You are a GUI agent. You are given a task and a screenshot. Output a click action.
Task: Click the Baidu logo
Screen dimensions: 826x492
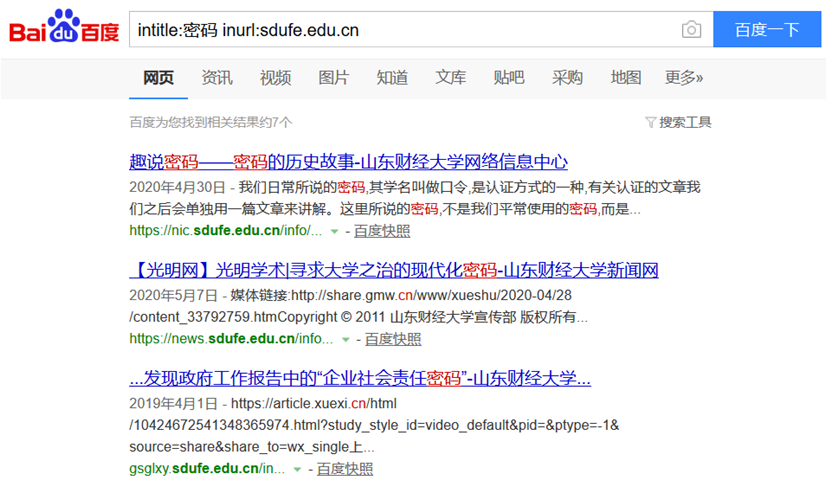click(64, 29)
